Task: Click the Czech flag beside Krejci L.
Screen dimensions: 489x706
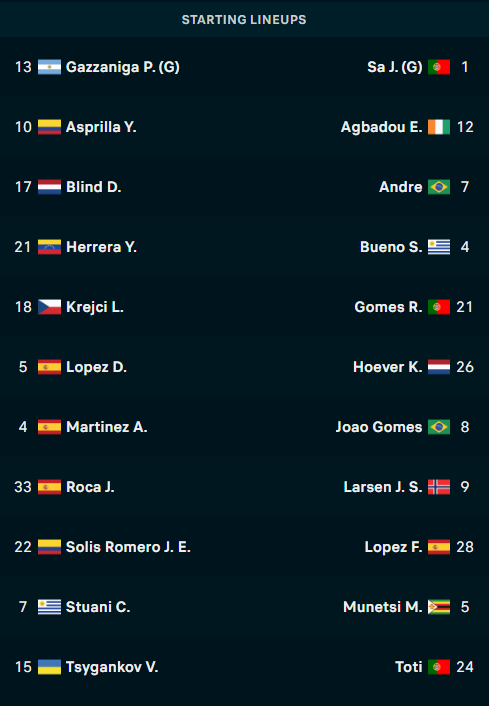Action: coord(49,307)
